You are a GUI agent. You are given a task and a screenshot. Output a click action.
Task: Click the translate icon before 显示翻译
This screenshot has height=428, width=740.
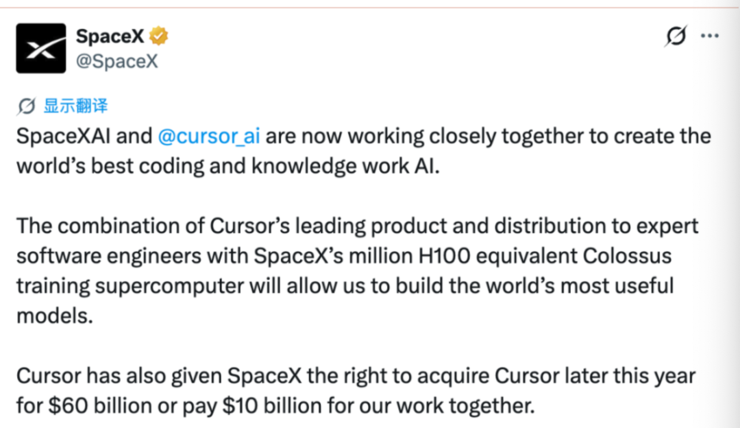tap(28, 106)
